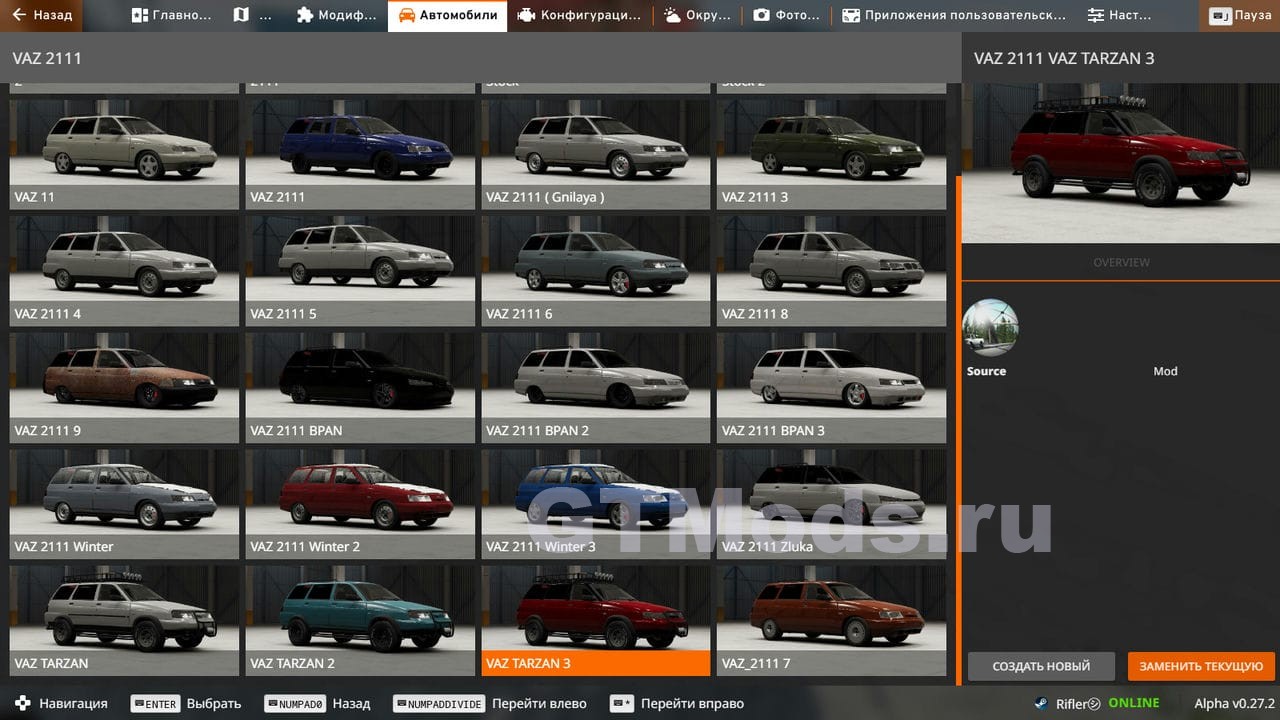
Task: Click the highlighted VAZ TARZAN 3 tile
Action: [596, 621]
